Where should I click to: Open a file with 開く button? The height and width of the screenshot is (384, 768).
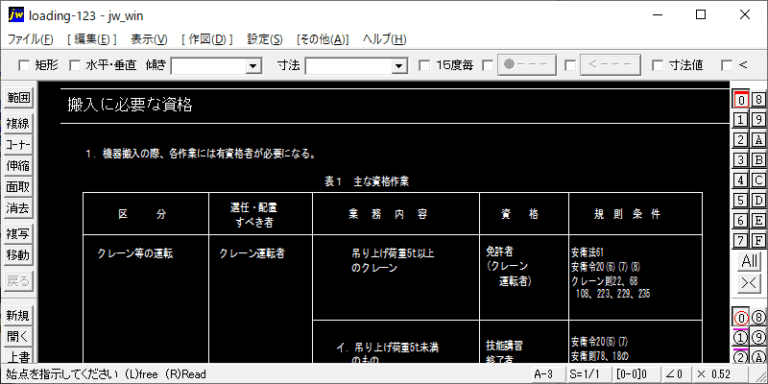coord(18,337)
